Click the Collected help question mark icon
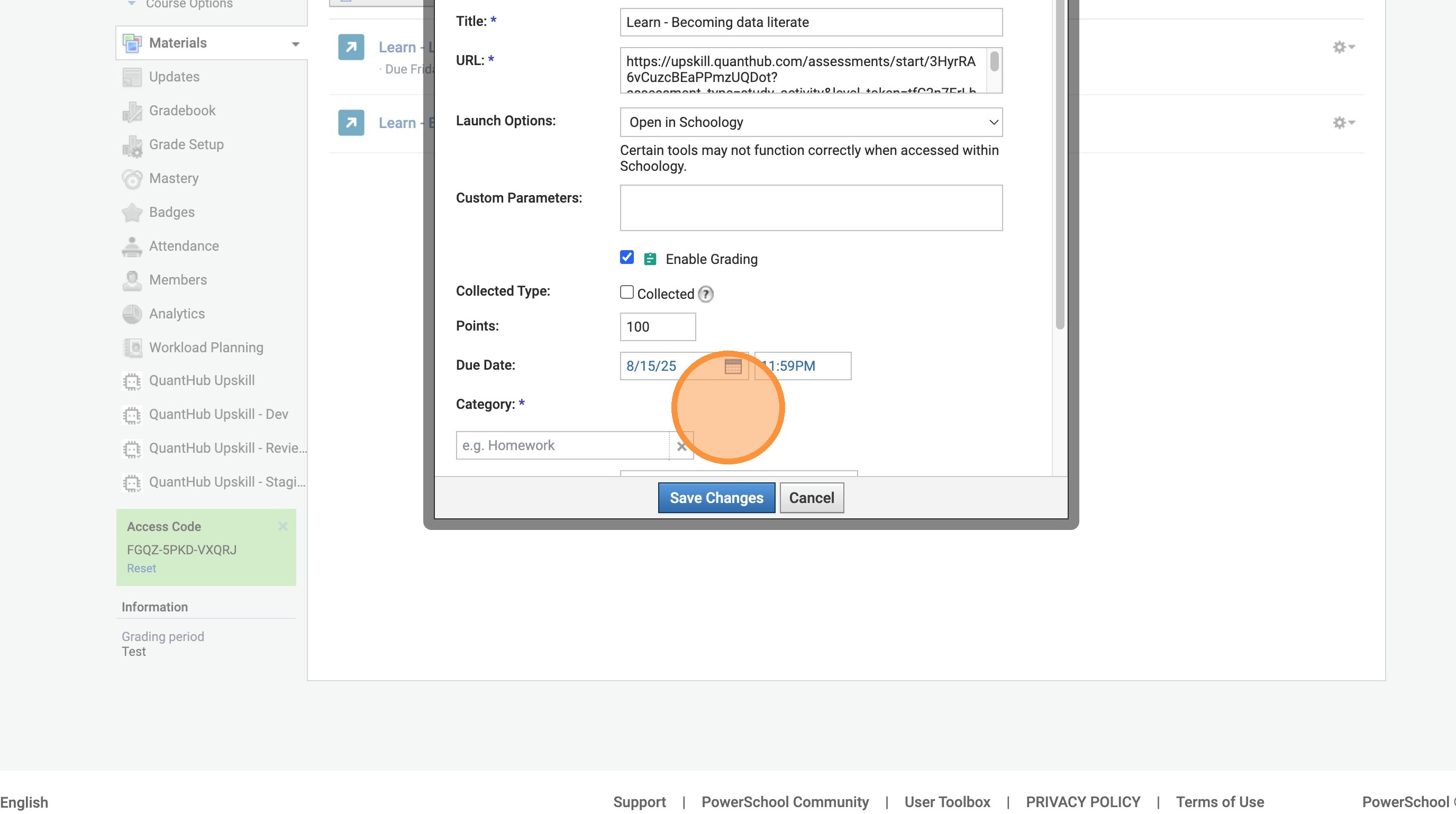This screenshot has height=814, width=1456. coord(705,294)
